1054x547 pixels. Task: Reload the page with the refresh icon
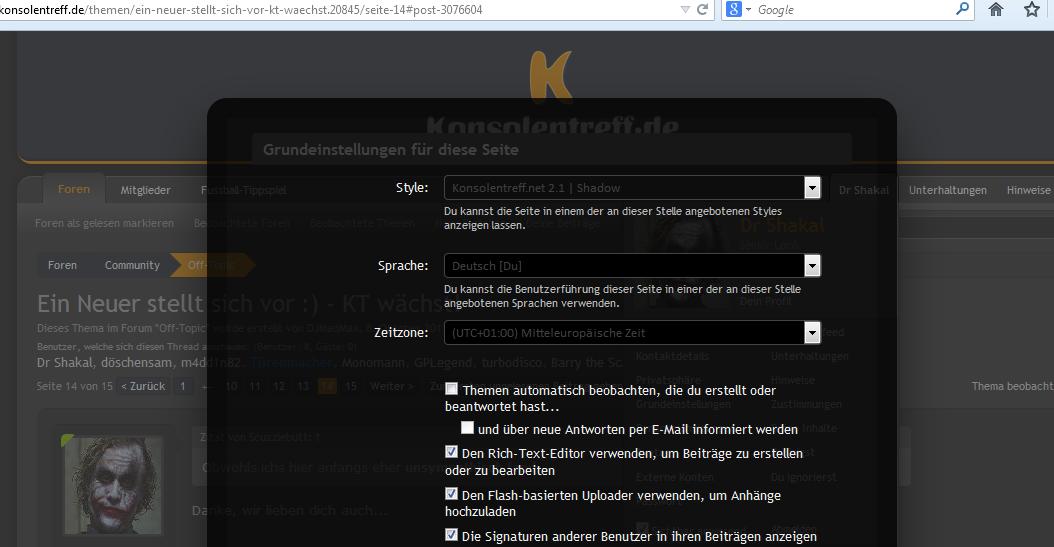702,9
